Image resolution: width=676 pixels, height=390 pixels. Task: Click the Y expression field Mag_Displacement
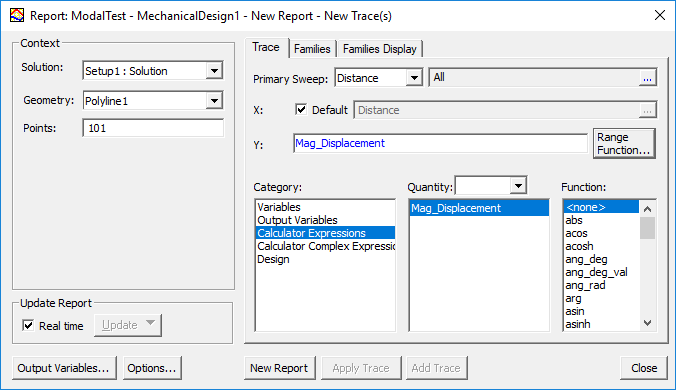[x=440, y=143]
